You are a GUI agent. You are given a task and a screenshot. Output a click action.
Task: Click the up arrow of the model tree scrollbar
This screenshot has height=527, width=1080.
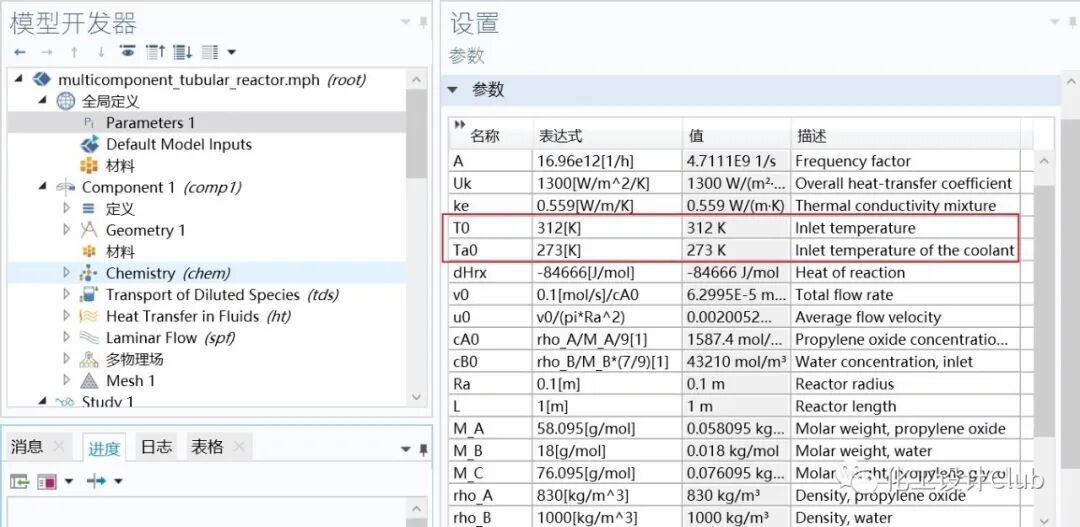tap(415, 79)
